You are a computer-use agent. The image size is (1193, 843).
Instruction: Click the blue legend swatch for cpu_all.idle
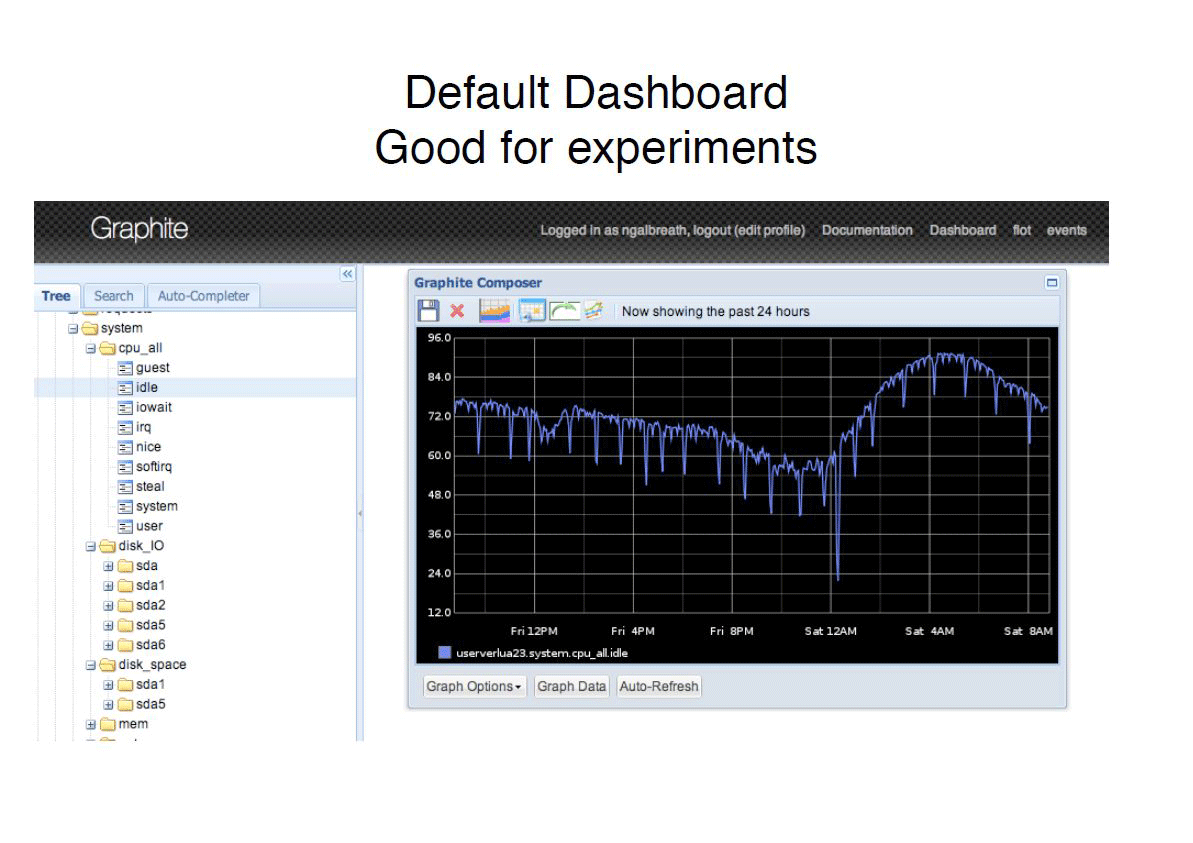(444, 653)
